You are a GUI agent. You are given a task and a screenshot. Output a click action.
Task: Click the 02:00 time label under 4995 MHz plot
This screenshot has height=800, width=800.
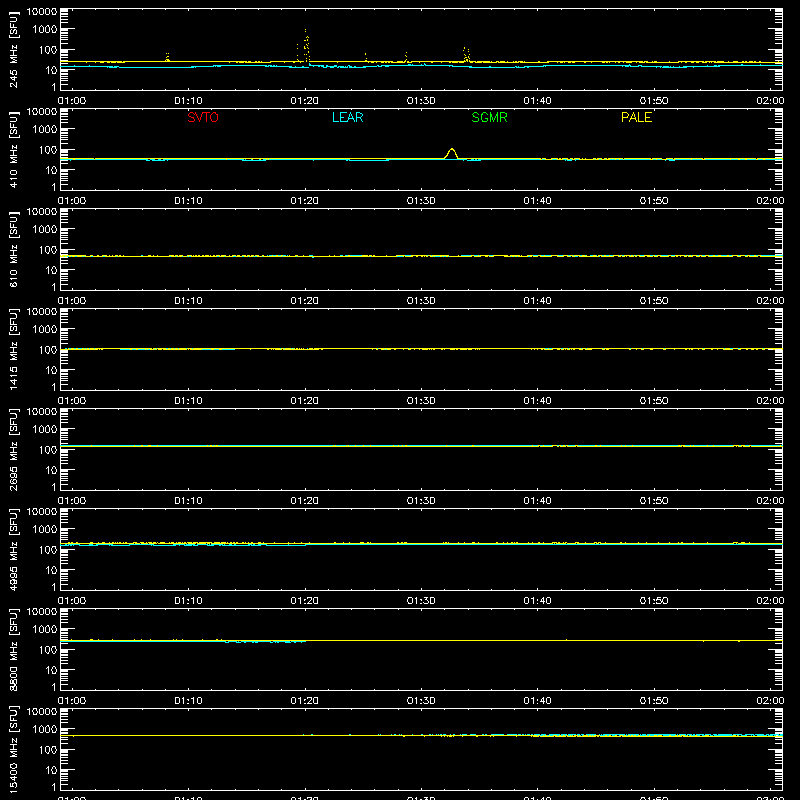[x=770, y=601]
